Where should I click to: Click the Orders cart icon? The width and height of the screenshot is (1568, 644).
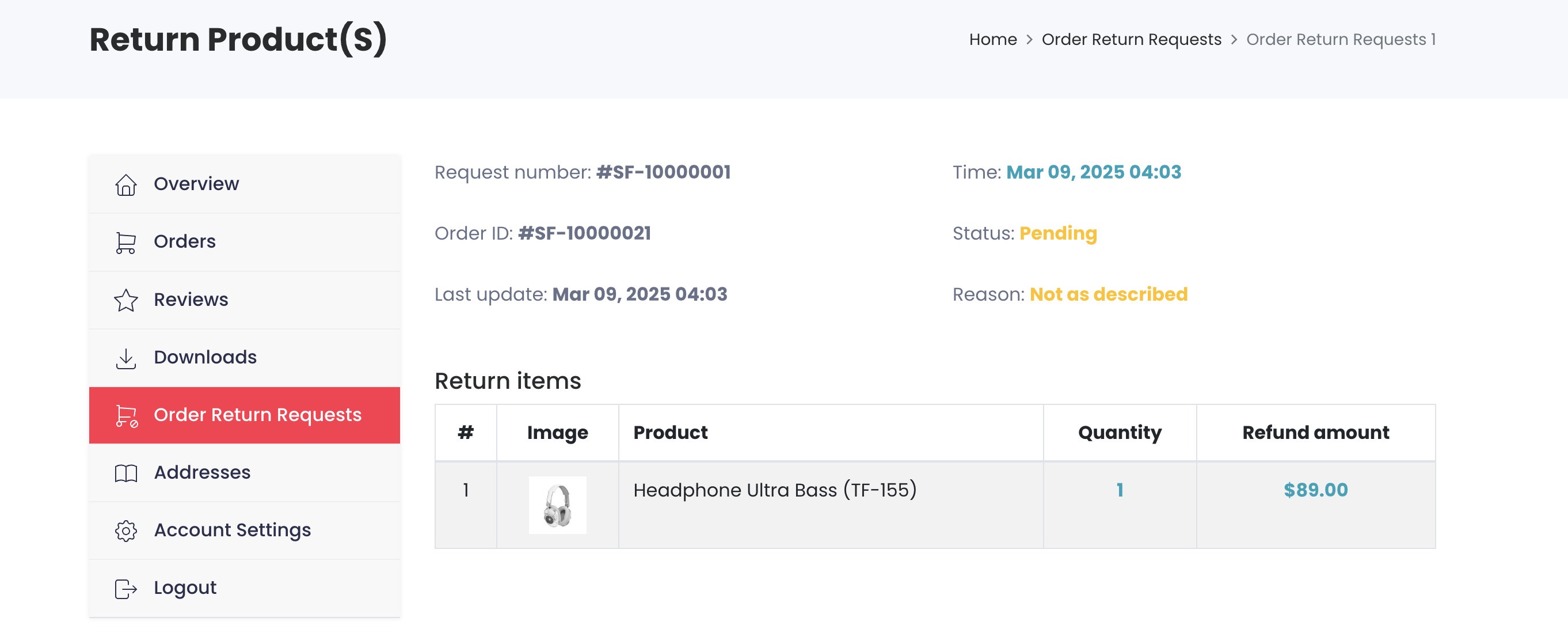[x=126, y=243]
